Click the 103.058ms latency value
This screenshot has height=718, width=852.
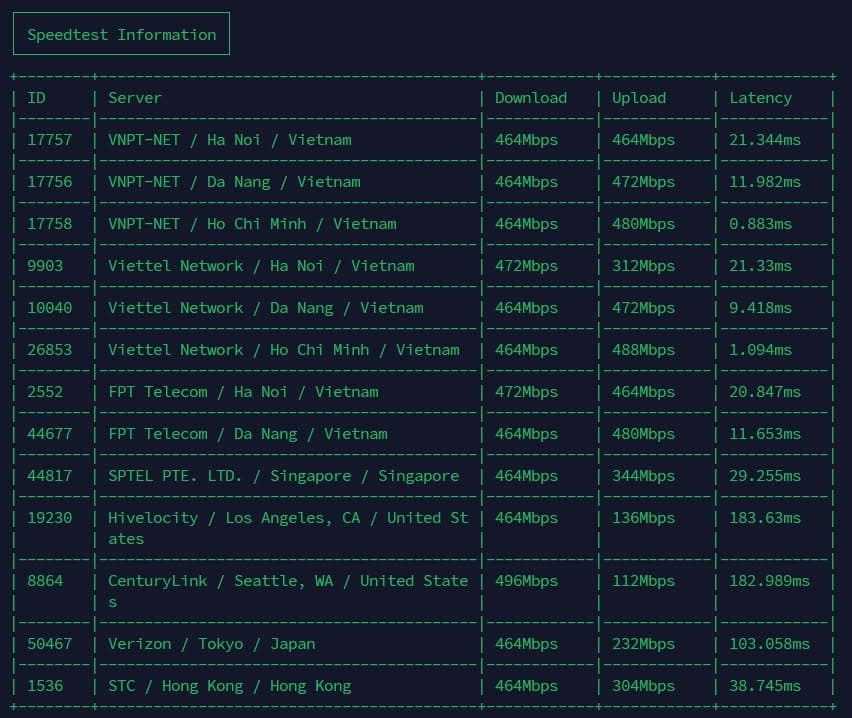(769, 644)
